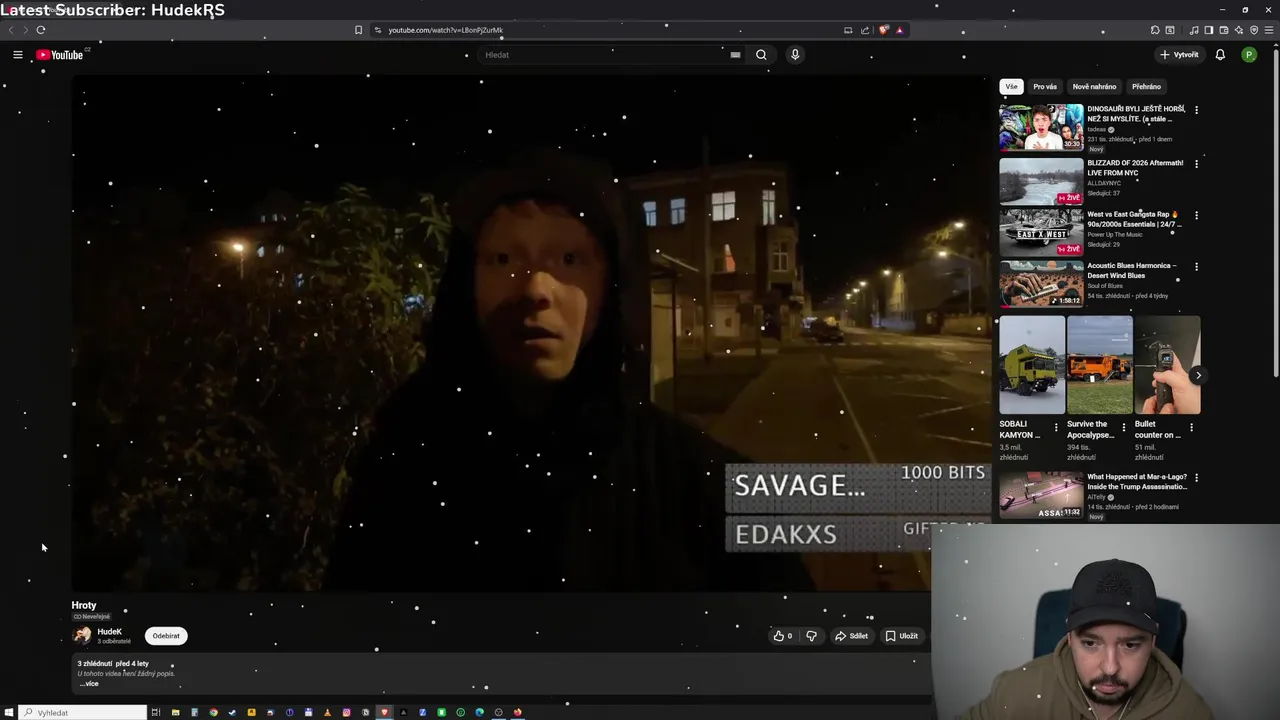The image size is (1280, 720).
Task: Start voice search with the microphone
Action: click(795, 55)
